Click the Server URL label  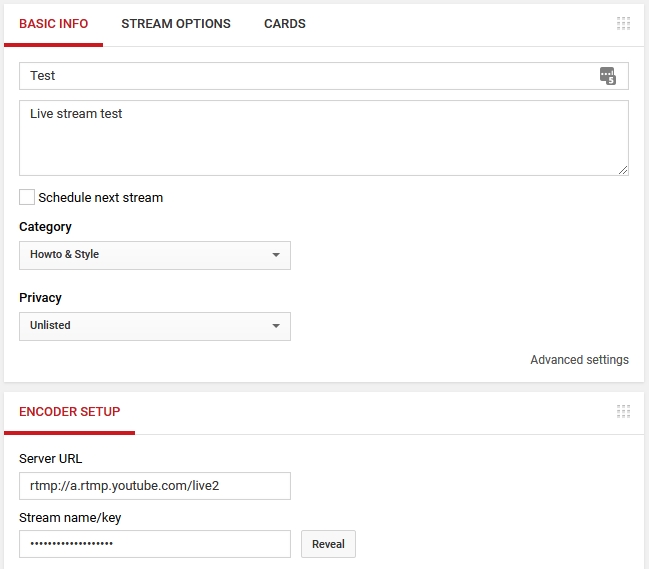50,459
